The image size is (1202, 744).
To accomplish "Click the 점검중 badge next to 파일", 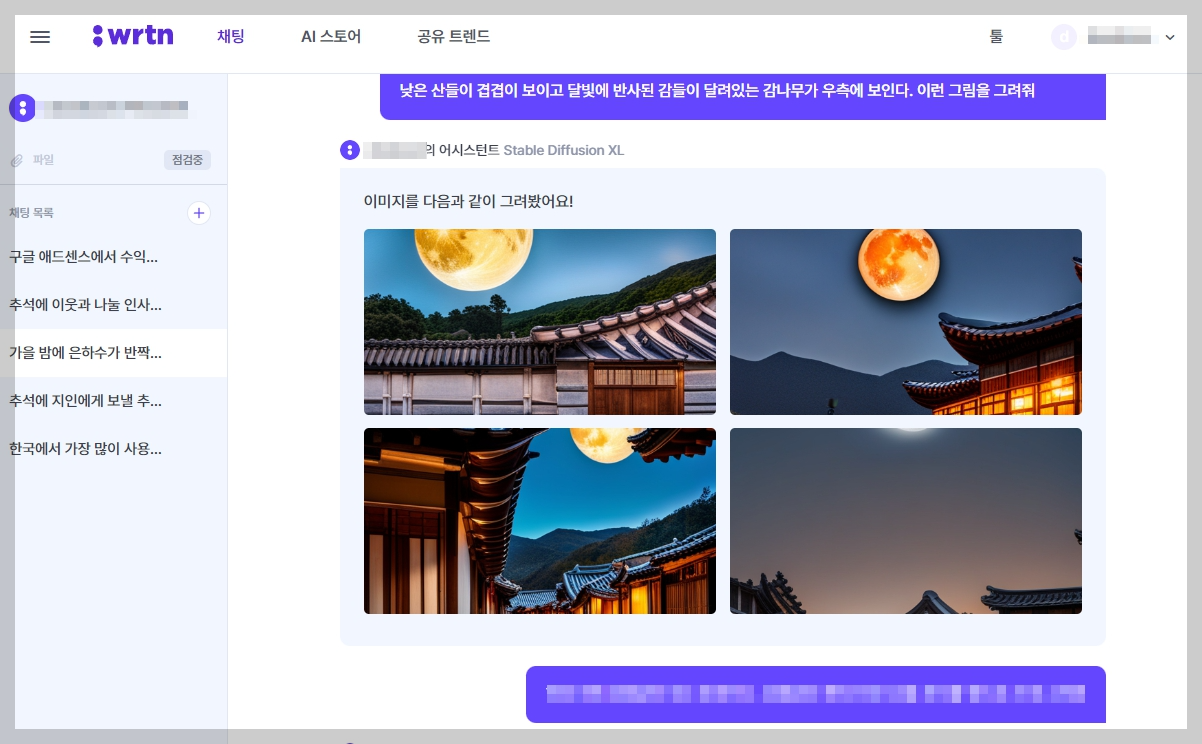I will pos(187,159).
